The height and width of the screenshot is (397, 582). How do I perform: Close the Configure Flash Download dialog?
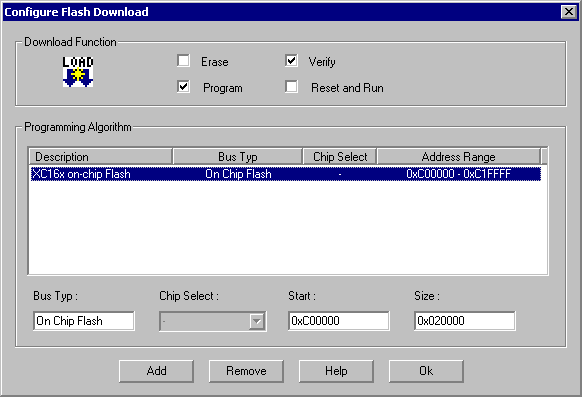click(x=569, y=12)
